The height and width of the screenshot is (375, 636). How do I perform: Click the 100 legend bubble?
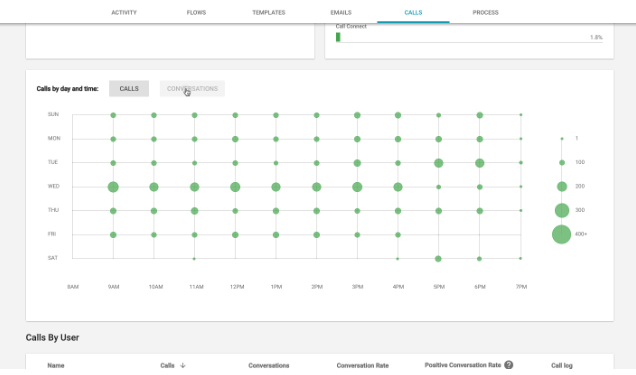[562, 163]
